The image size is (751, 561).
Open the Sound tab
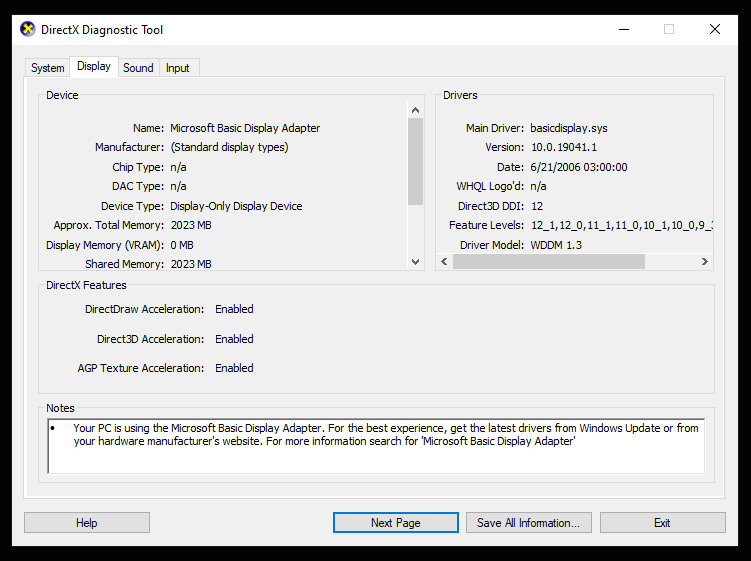point(138,68)
